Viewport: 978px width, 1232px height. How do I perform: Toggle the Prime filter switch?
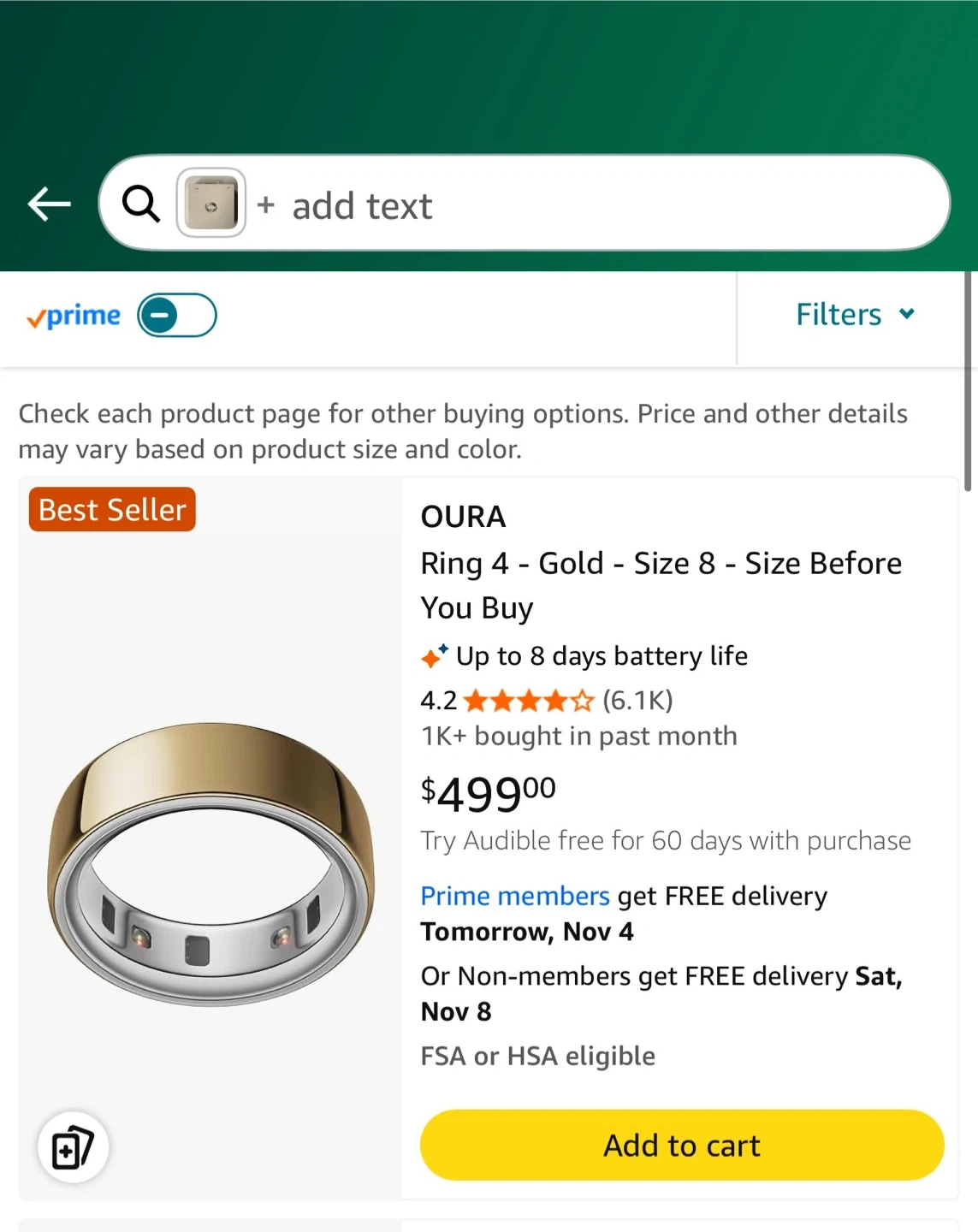click(x=177, y=316)
